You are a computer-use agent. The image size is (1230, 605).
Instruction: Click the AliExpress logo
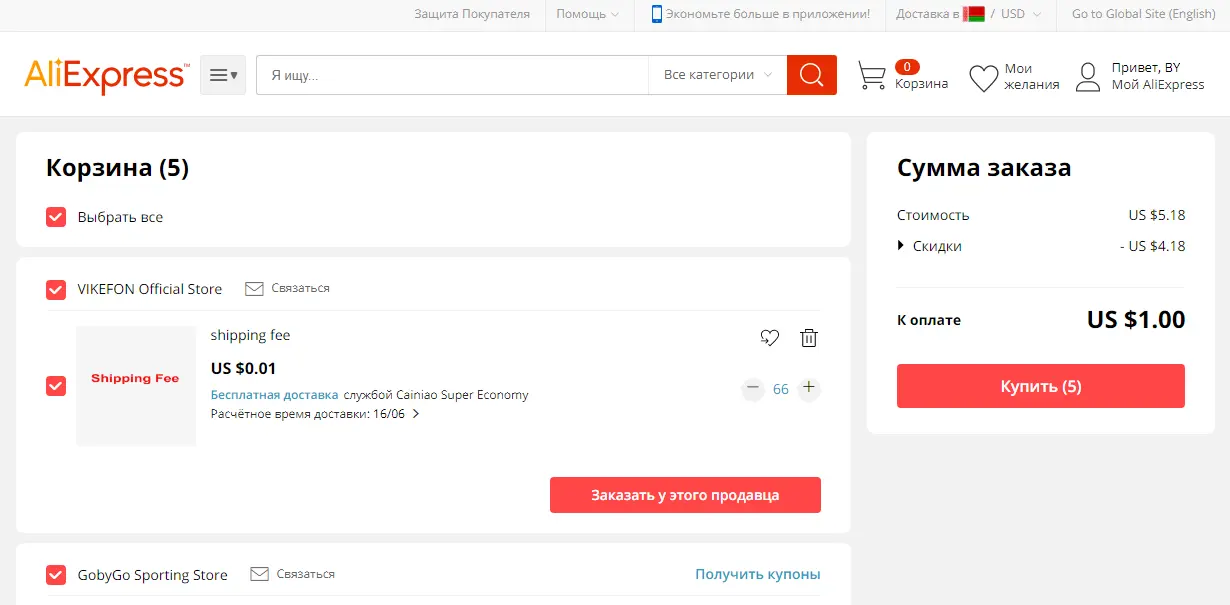[106, 75]
